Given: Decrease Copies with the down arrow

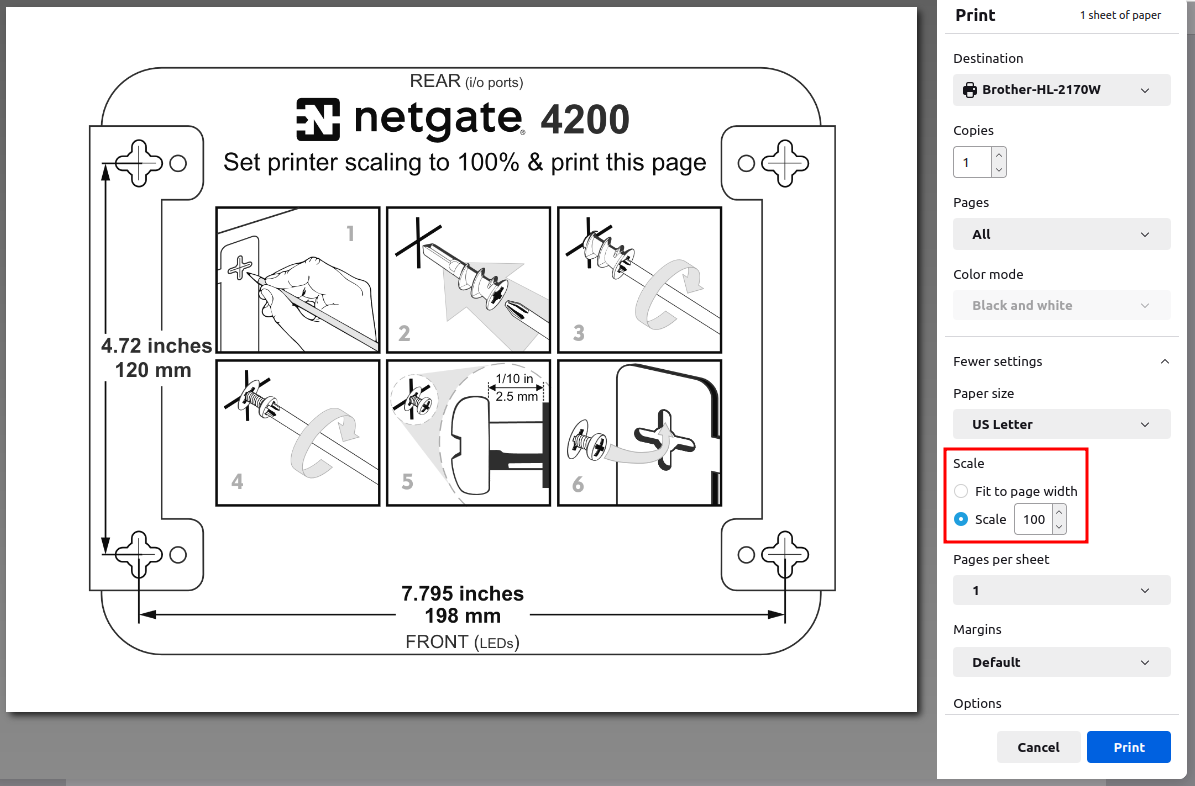Looking at the screenshot, I should point(999,169).
